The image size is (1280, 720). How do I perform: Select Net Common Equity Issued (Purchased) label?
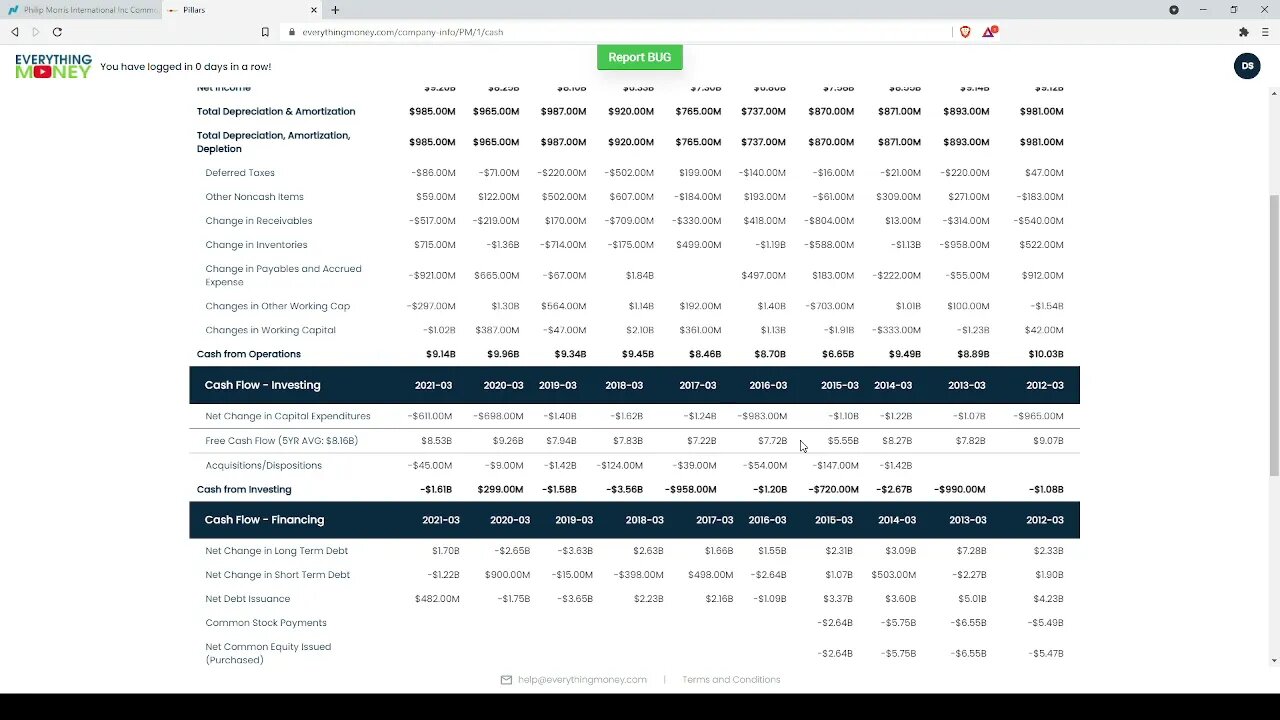268,653
